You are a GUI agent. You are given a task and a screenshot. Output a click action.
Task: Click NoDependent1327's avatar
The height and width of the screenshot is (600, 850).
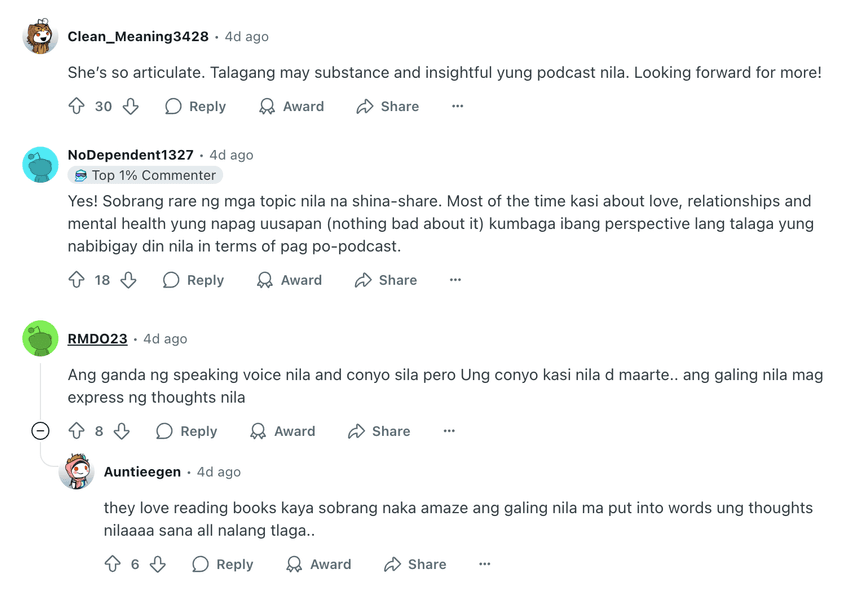coord(41,165)
